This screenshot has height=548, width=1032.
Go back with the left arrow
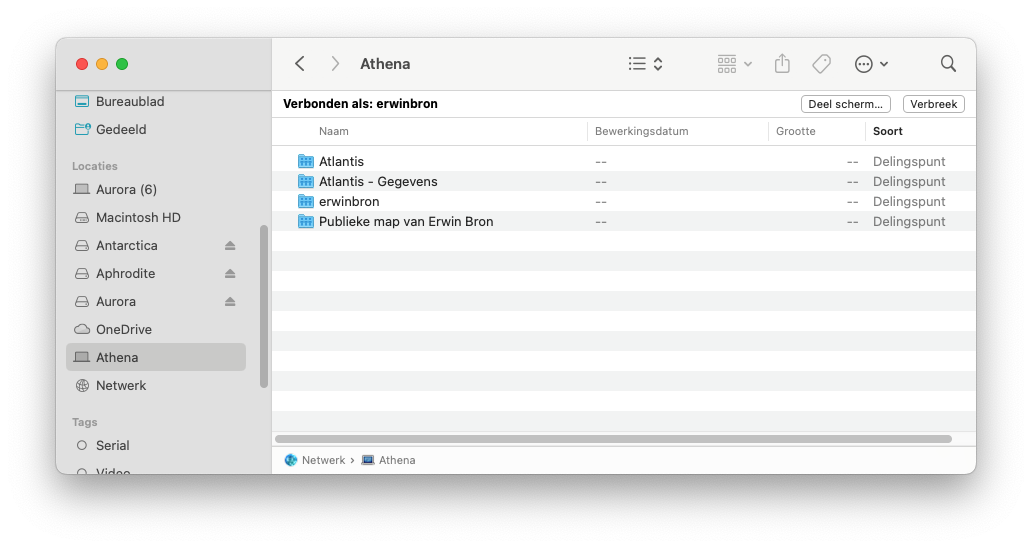pos(300,64)
